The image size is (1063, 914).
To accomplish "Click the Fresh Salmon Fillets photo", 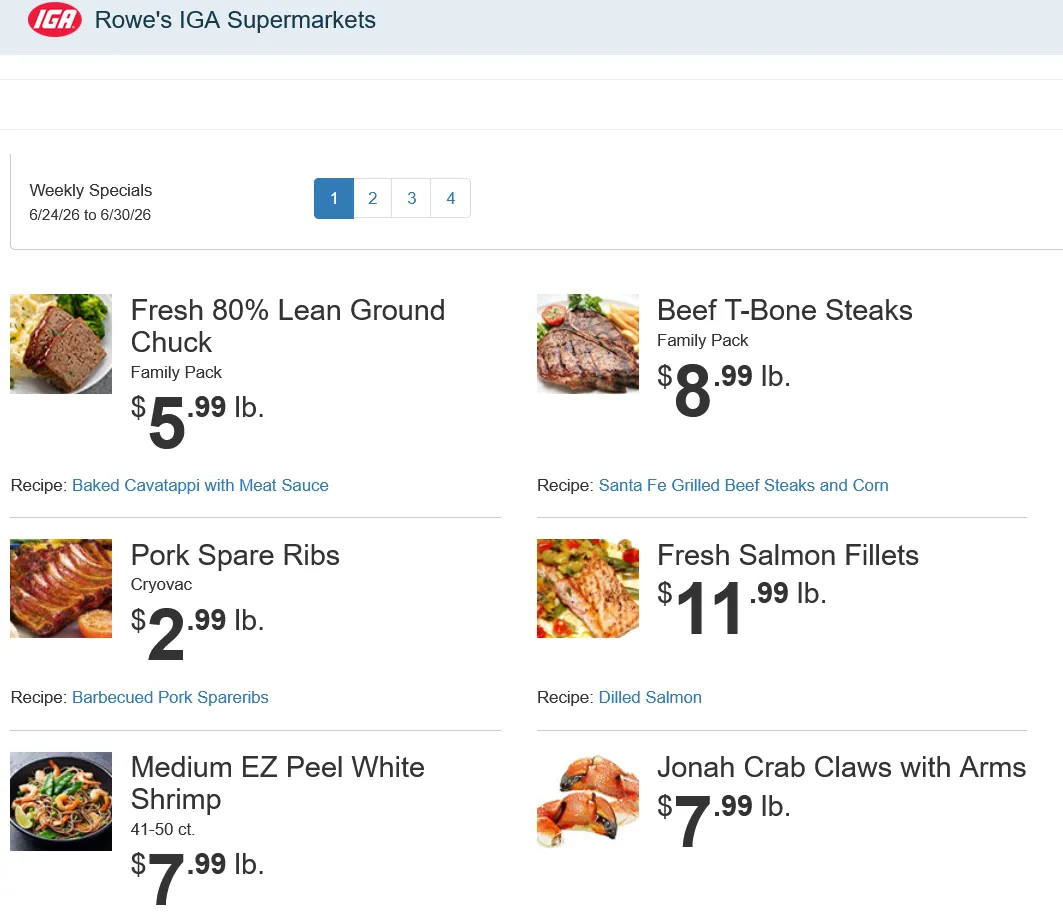I will pyautogui.click(x=588, y=589).
